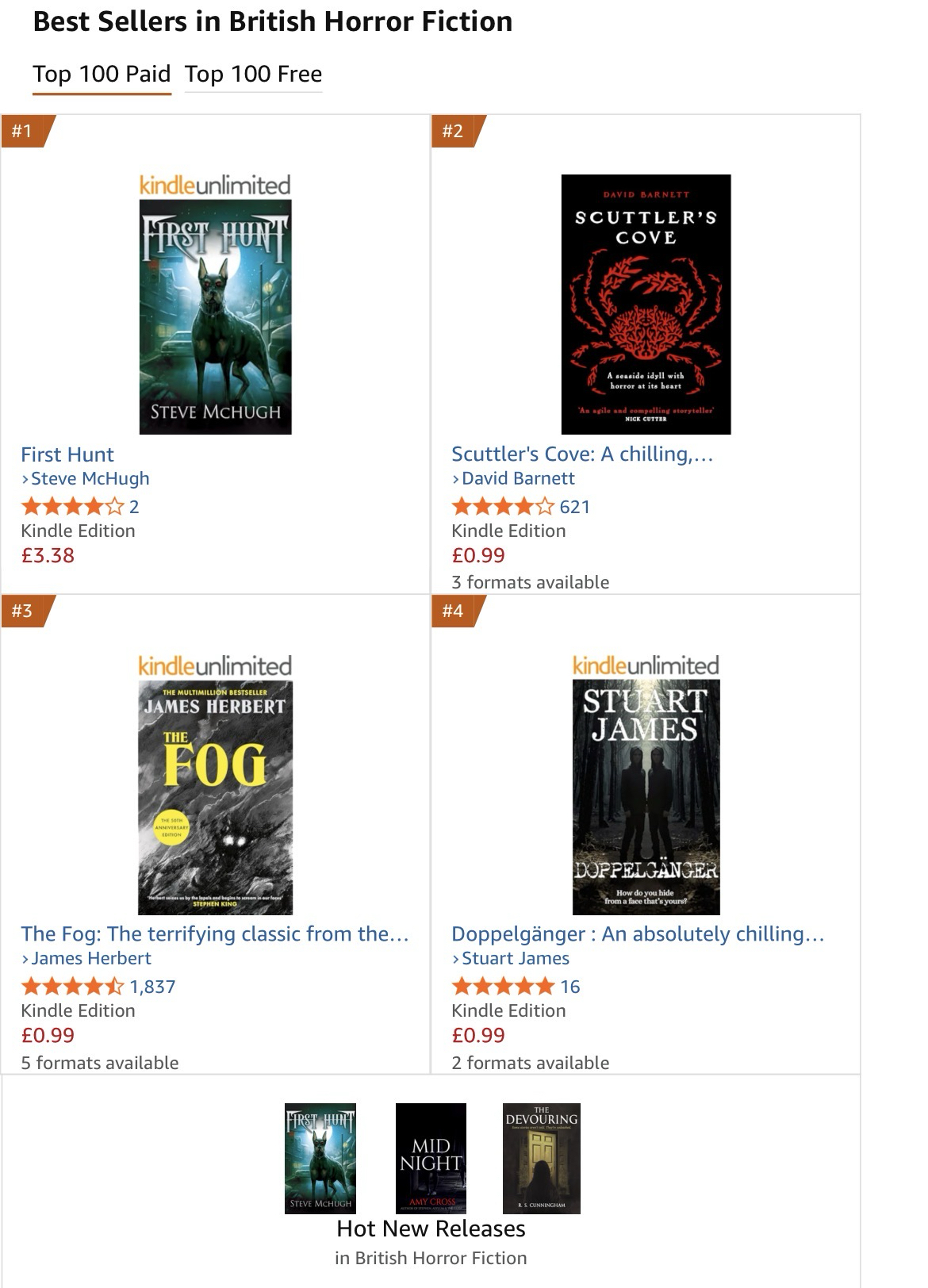Open The Fog book cover image
This screenshot has width=928, height=1288.
[x=215, y=797]
